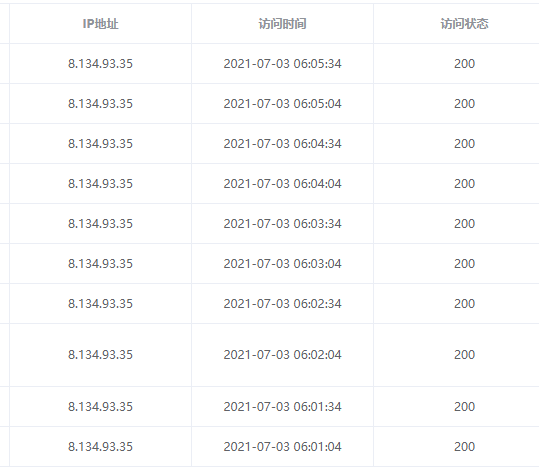Click status 200 in the 06:04:04 row
Viewport: 539px width, 468px height.
point(464,184)
